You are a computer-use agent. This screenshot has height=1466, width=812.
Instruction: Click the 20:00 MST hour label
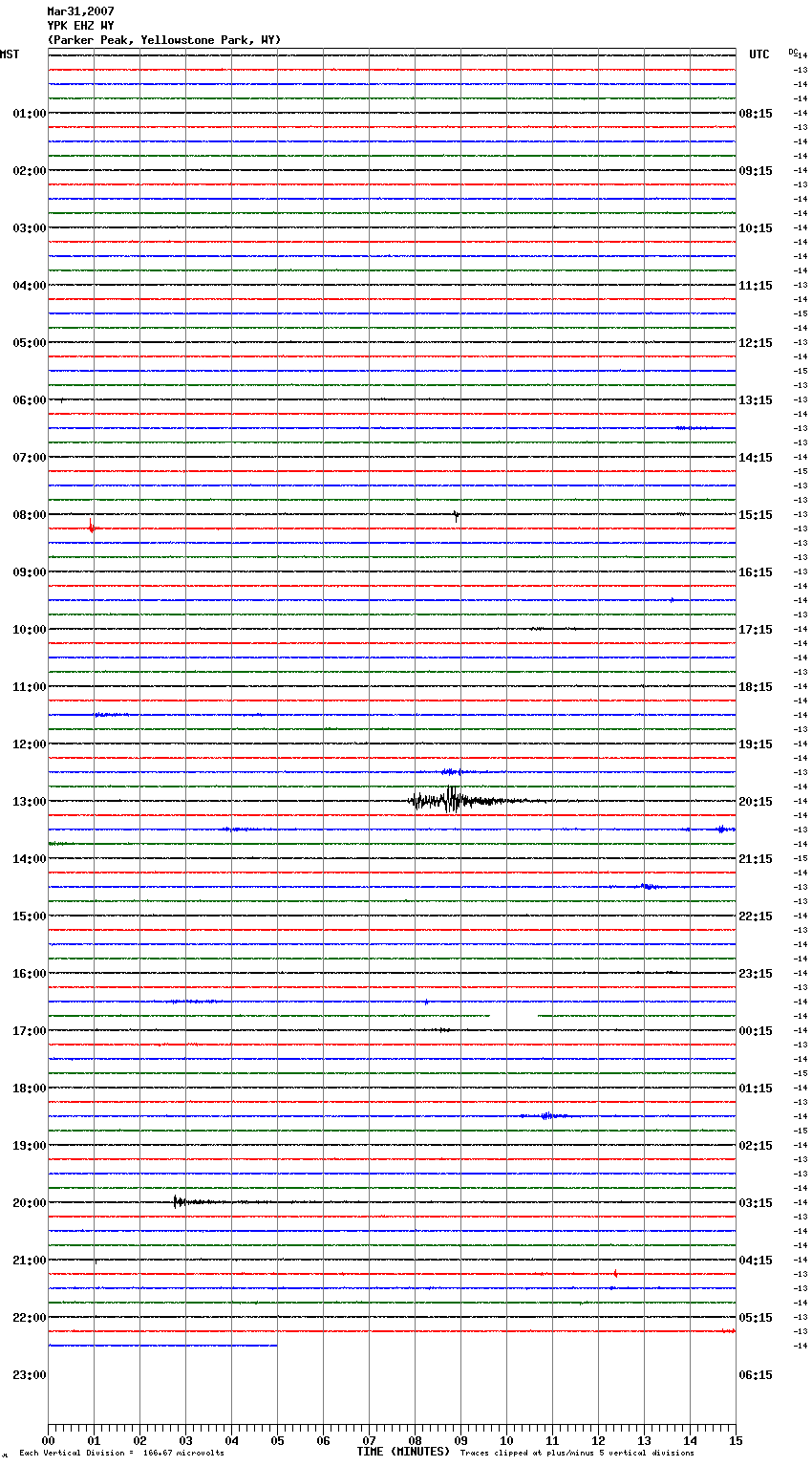click(29, 1203)
